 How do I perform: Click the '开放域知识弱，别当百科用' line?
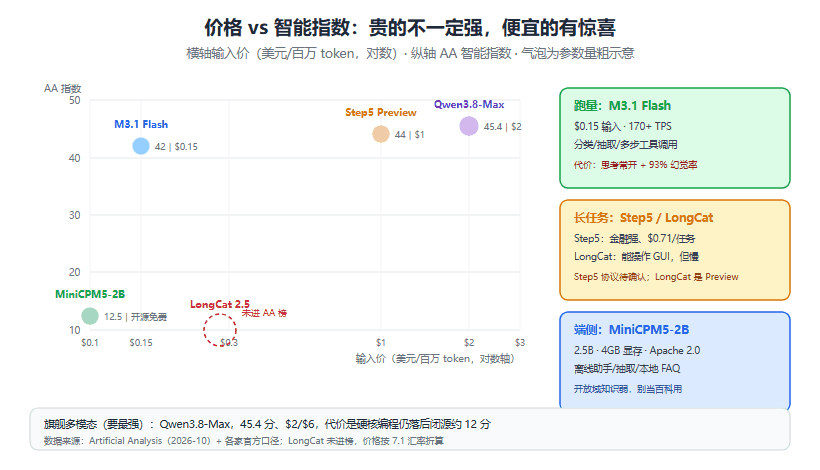point(628,389)
